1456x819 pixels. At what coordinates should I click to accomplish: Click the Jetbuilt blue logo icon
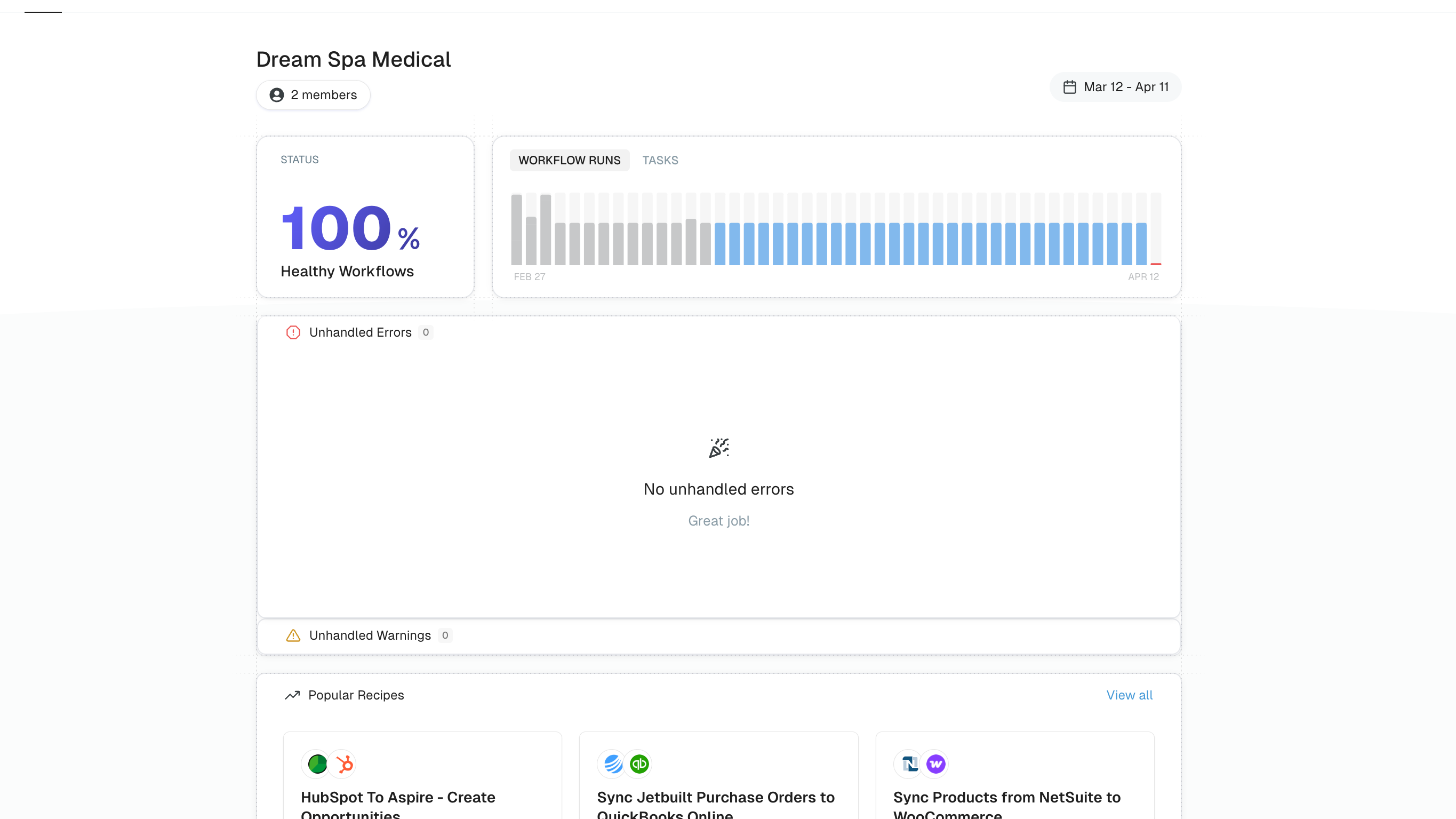pyautogui.click(x=613, y=764)
